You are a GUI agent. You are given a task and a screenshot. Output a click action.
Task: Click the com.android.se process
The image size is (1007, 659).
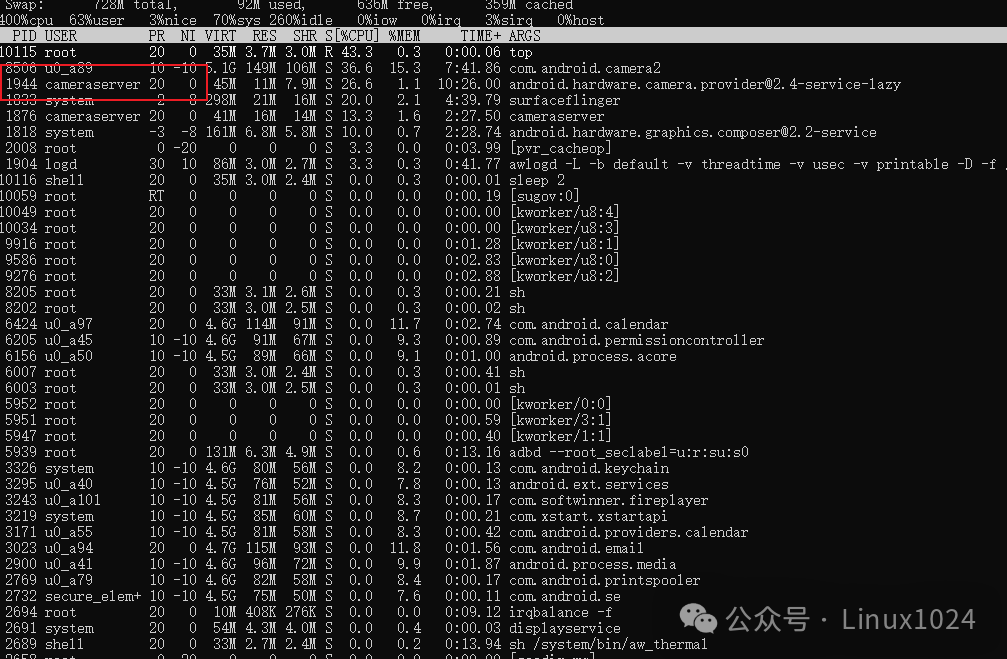tap(565, 597)
